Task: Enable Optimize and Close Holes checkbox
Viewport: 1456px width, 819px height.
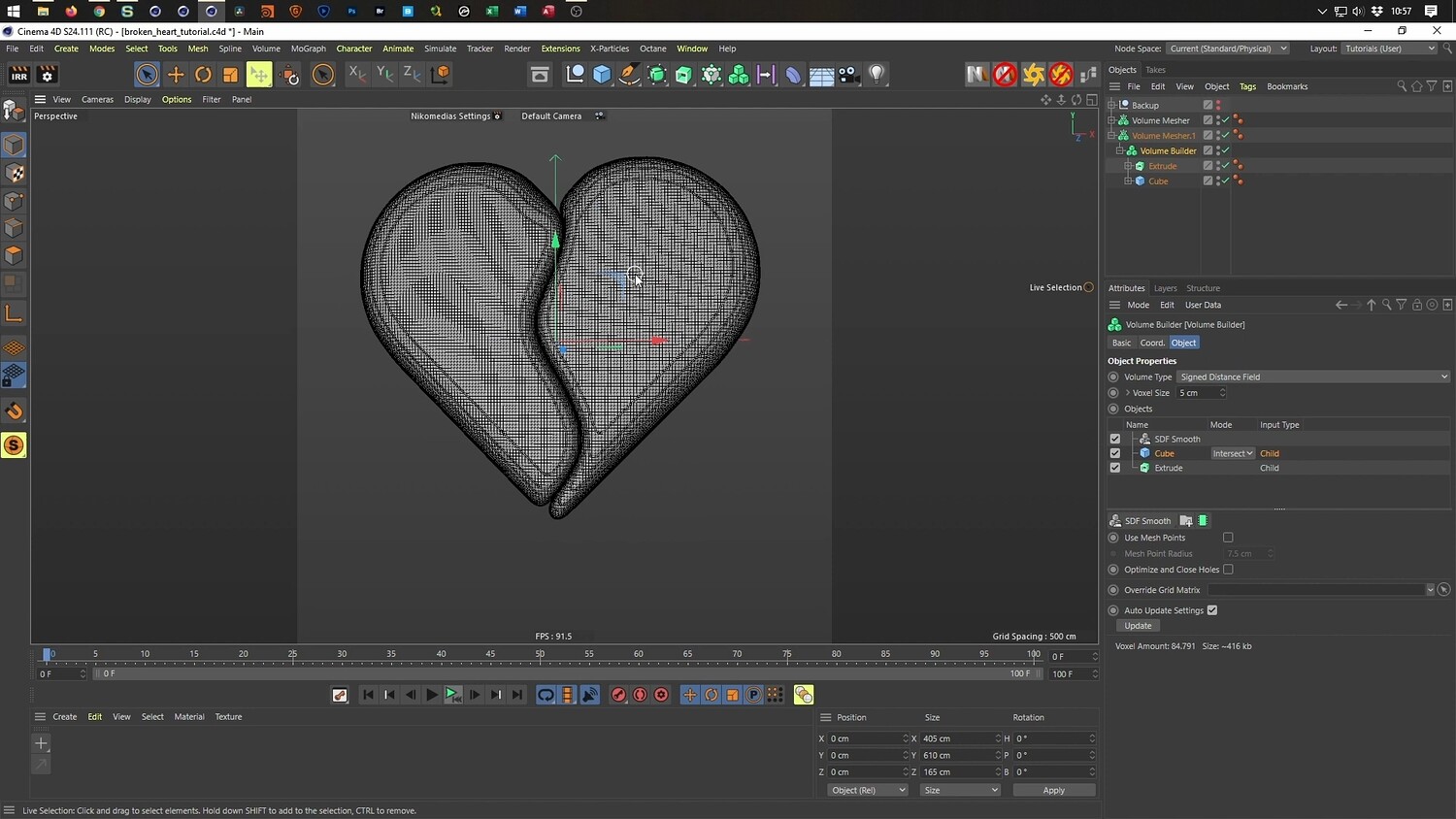Action: (1228, 570)
